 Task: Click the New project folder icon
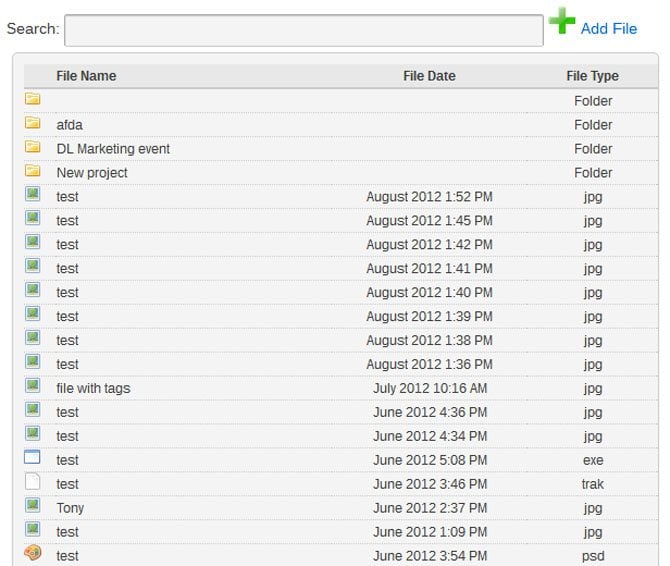pos(33,172)
